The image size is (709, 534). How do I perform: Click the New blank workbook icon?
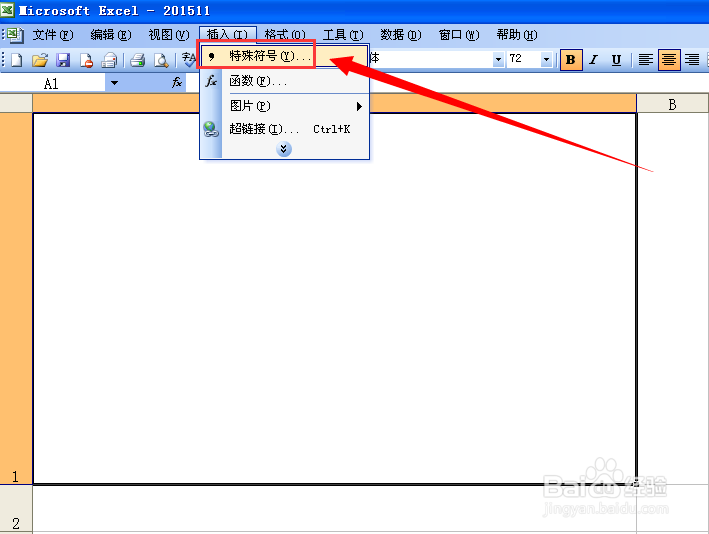pos(17,60)
